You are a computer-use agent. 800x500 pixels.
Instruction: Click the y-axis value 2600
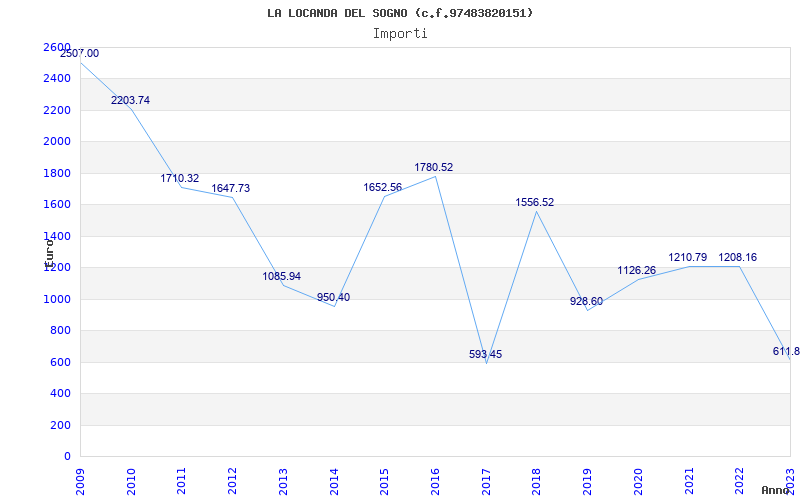(x=57, y=47)
